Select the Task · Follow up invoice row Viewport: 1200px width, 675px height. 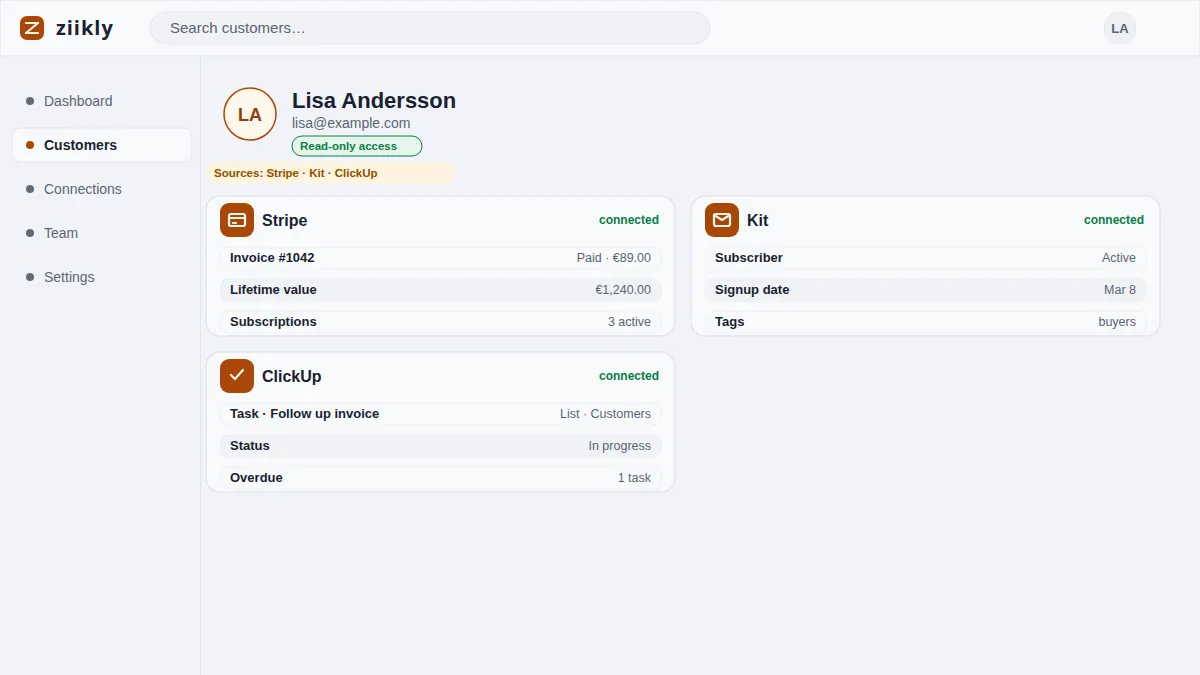(440, 414)
